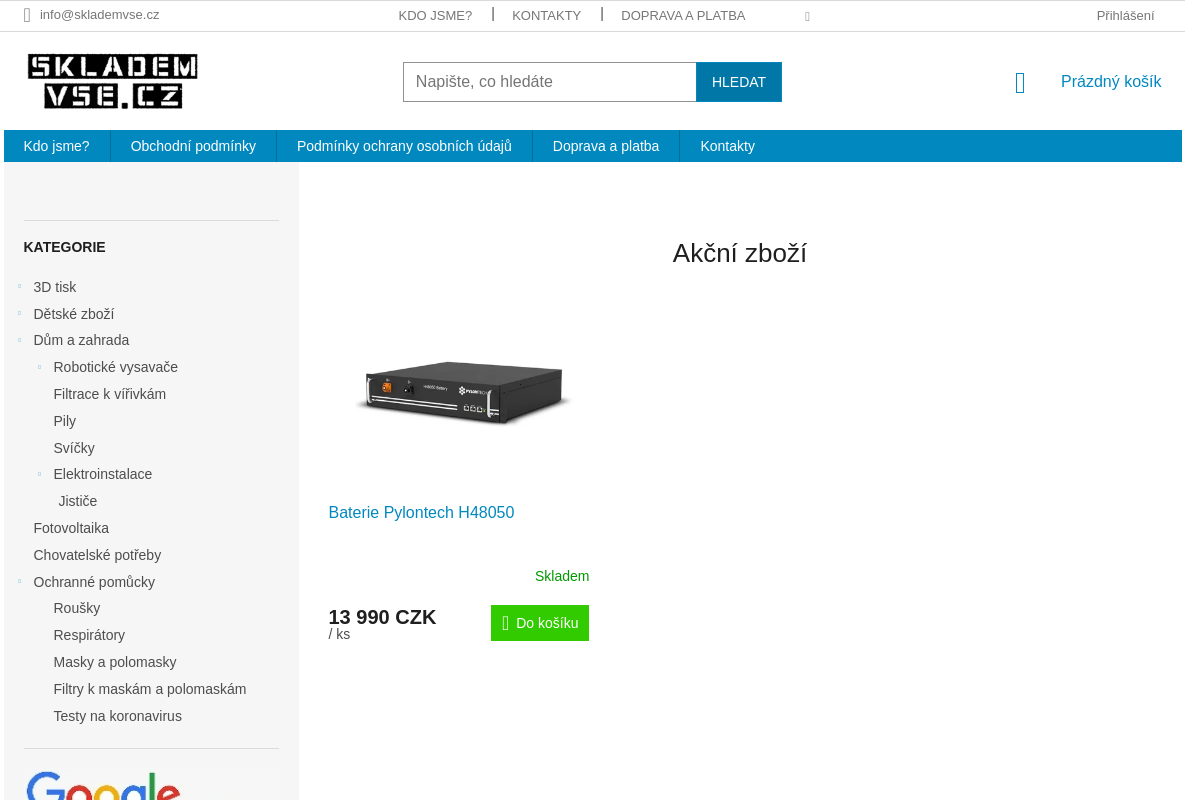
Task: Click the Přihlášení login link
Action: (1125, 16)
